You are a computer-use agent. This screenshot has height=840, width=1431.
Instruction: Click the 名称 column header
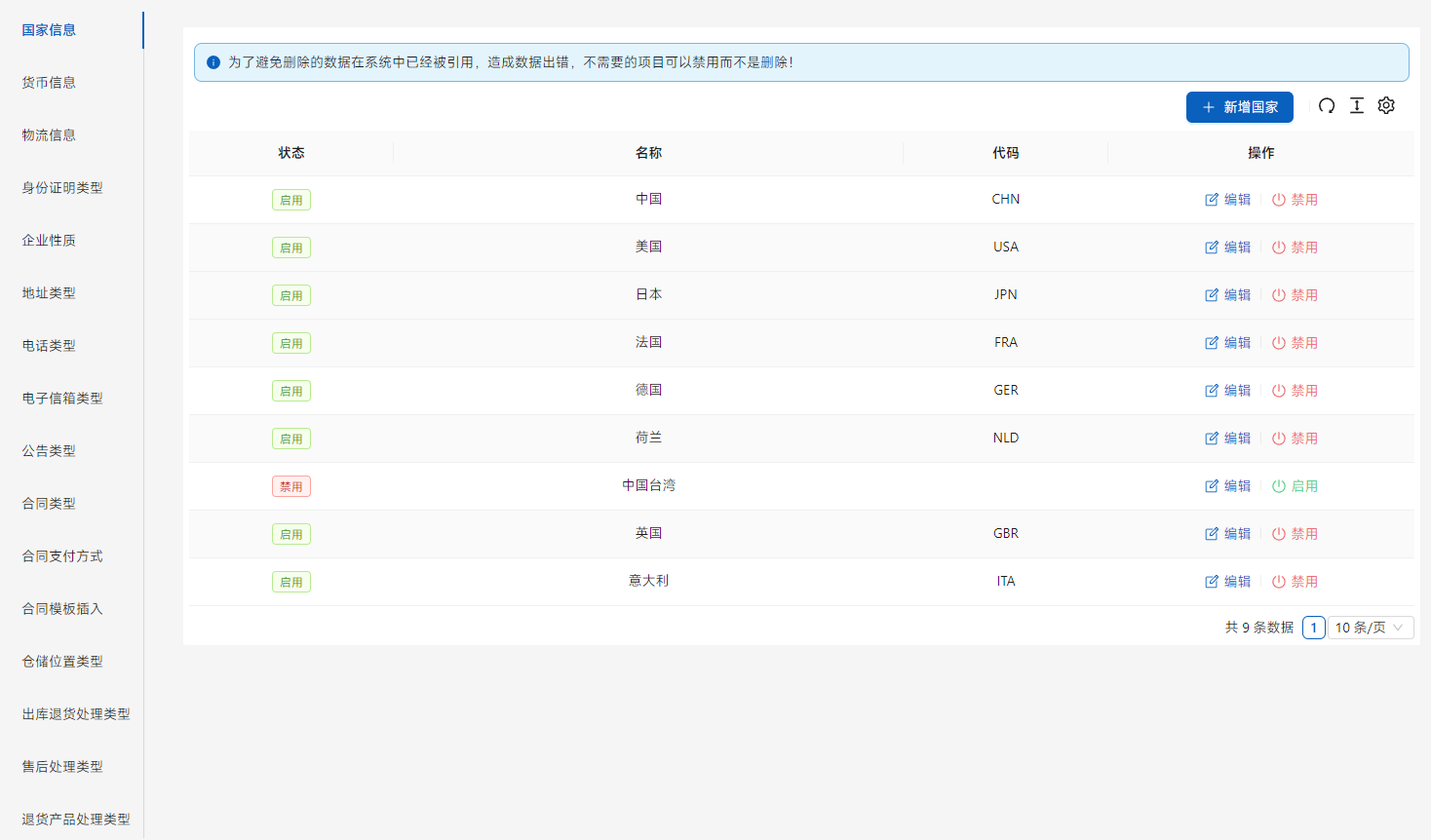pyautogui.click(x=648, y=153)
